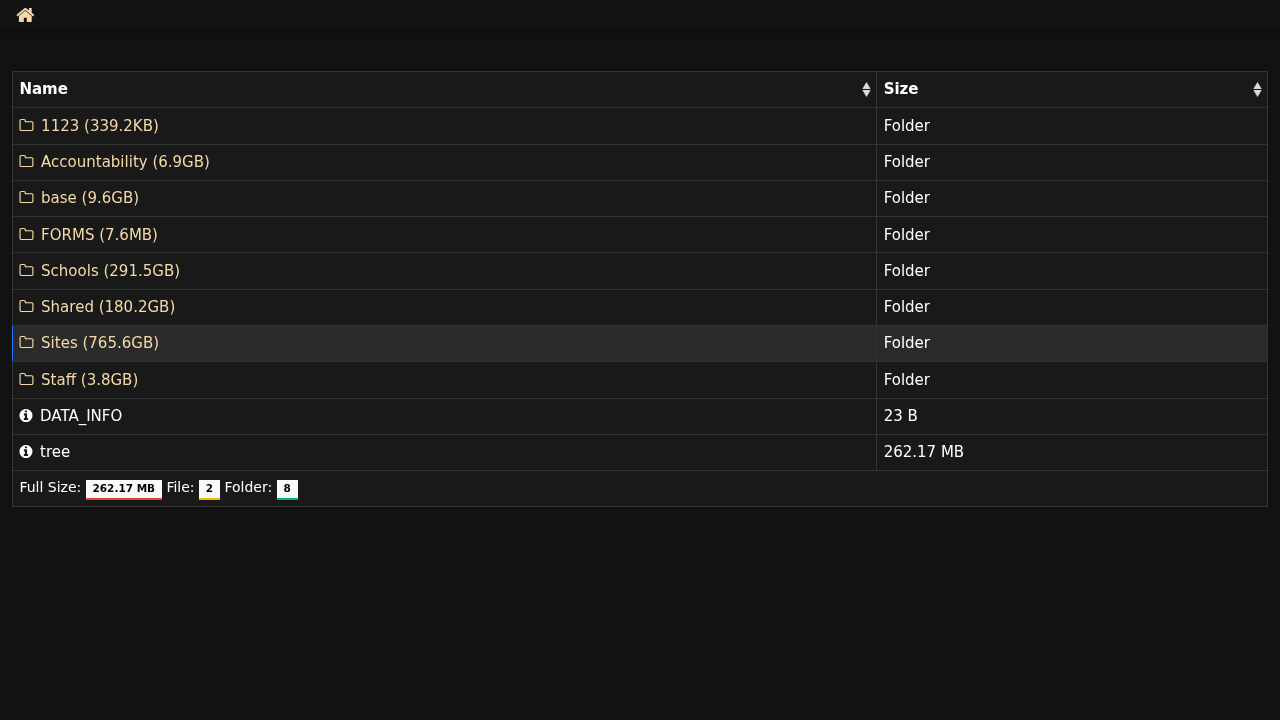The width and height of the screenshot is (1280, 720).
Task: Click the Folder count badge showing 8
Action: coord(287,489)
